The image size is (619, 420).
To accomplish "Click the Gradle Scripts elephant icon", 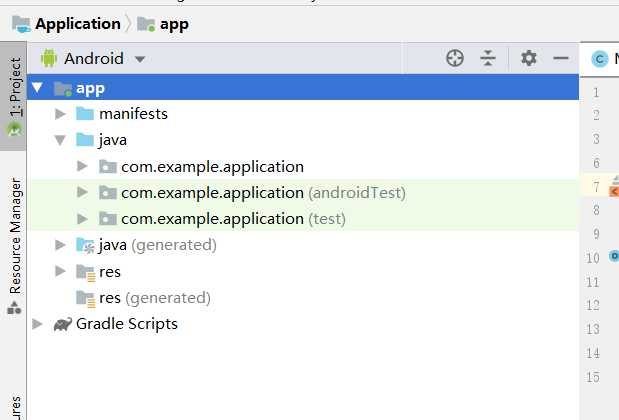I will [x=63, y=324].
